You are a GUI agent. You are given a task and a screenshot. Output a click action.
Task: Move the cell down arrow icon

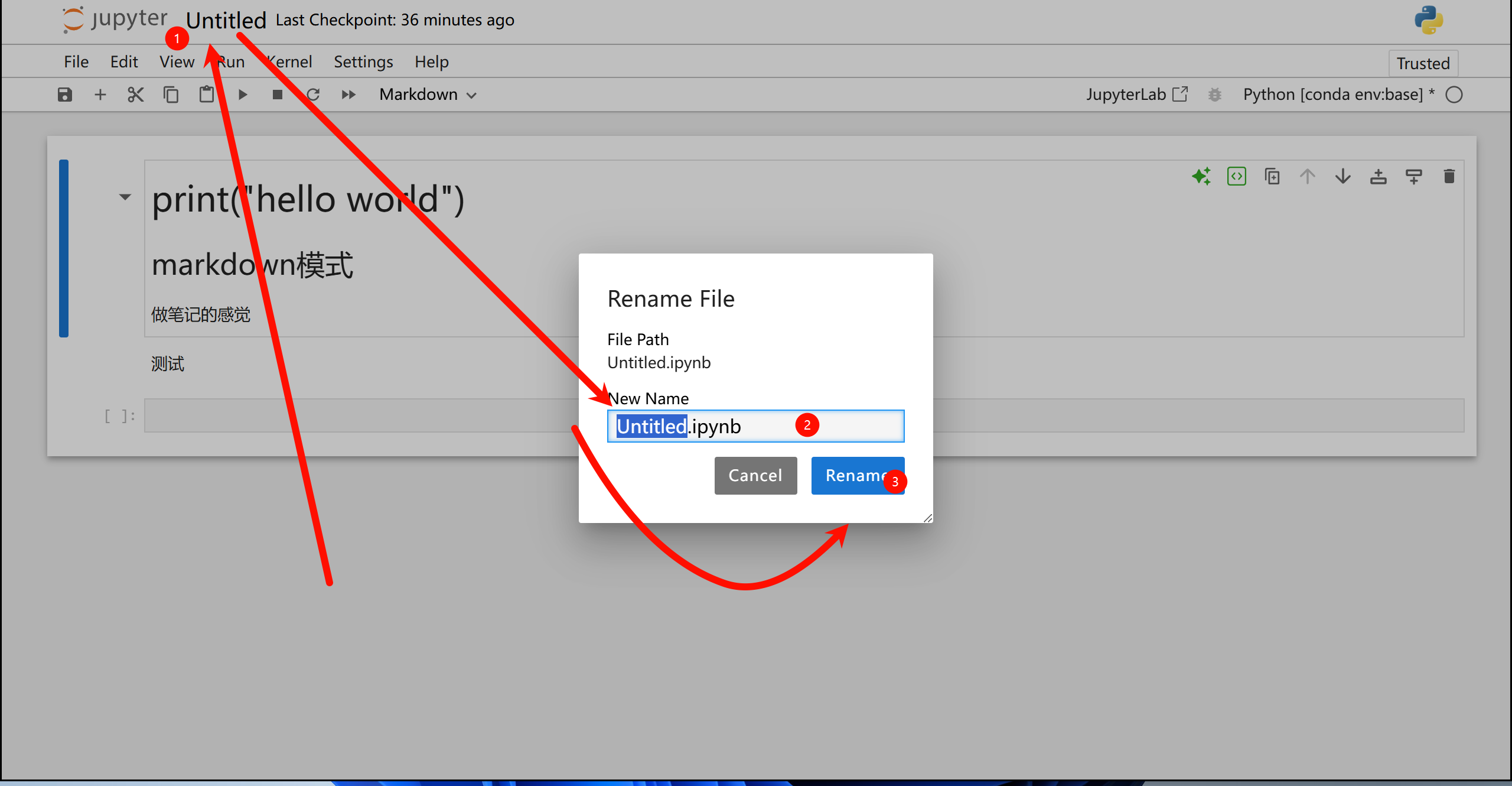pos(1342,176)
